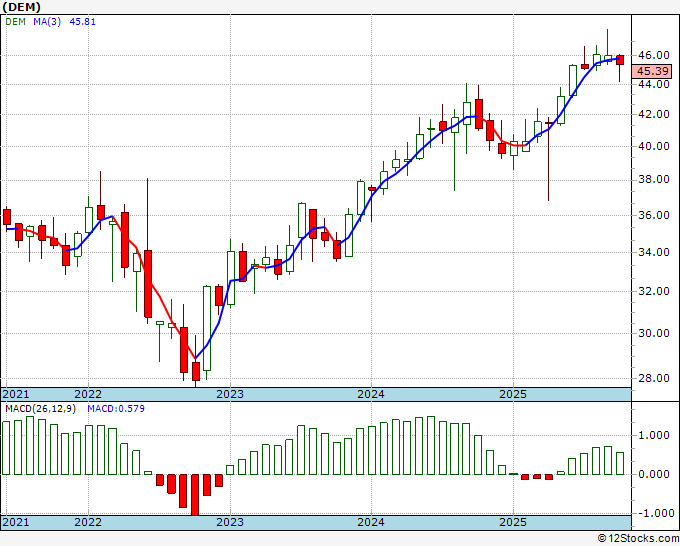The height and width of the screenshot is (546, 680).
Task: Click the MACD(26,12,9) indicator label
Action: pyautogui.click(x=40, y=409)
